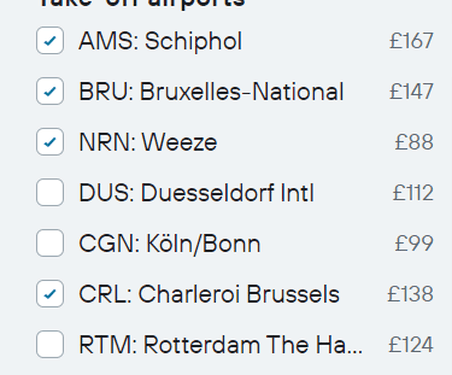Click the £167 price for Schiphol

point(411,41)
